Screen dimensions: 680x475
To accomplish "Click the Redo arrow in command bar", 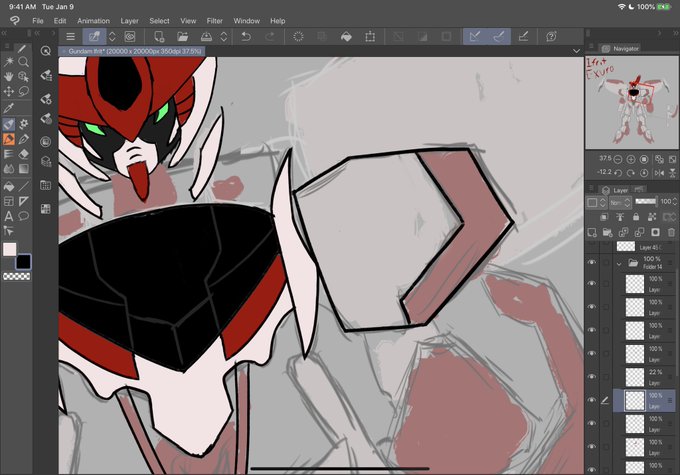I will pos(270,36).
